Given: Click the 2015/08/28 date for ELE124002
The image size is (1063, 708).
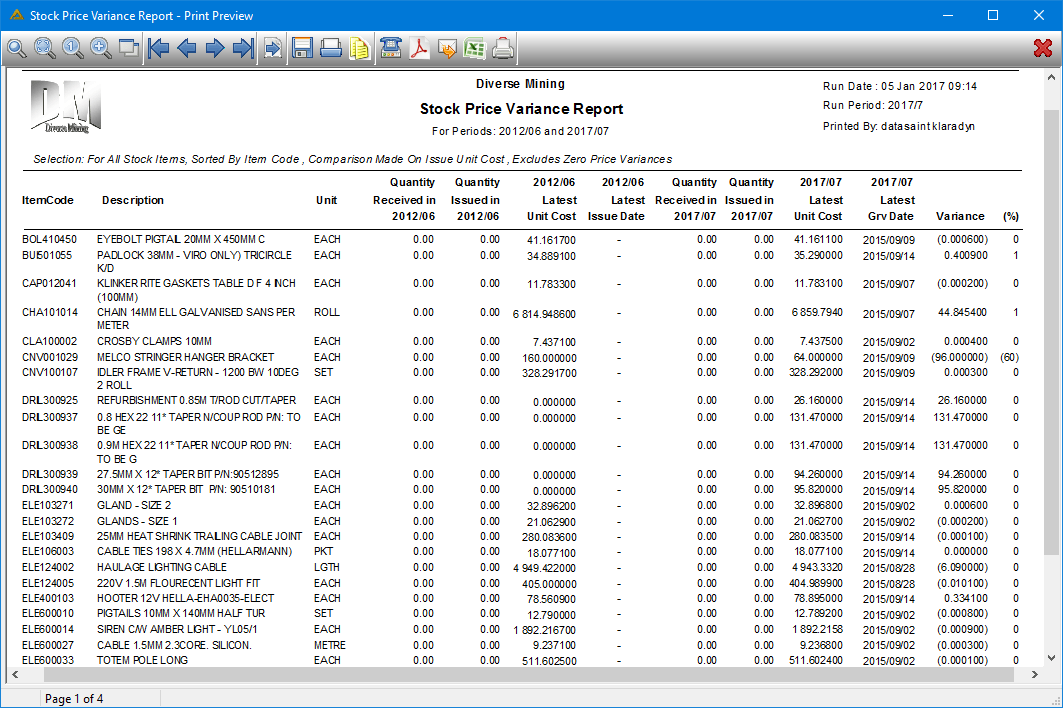Looking at the screenshot, I should click(x=889, y=568).
